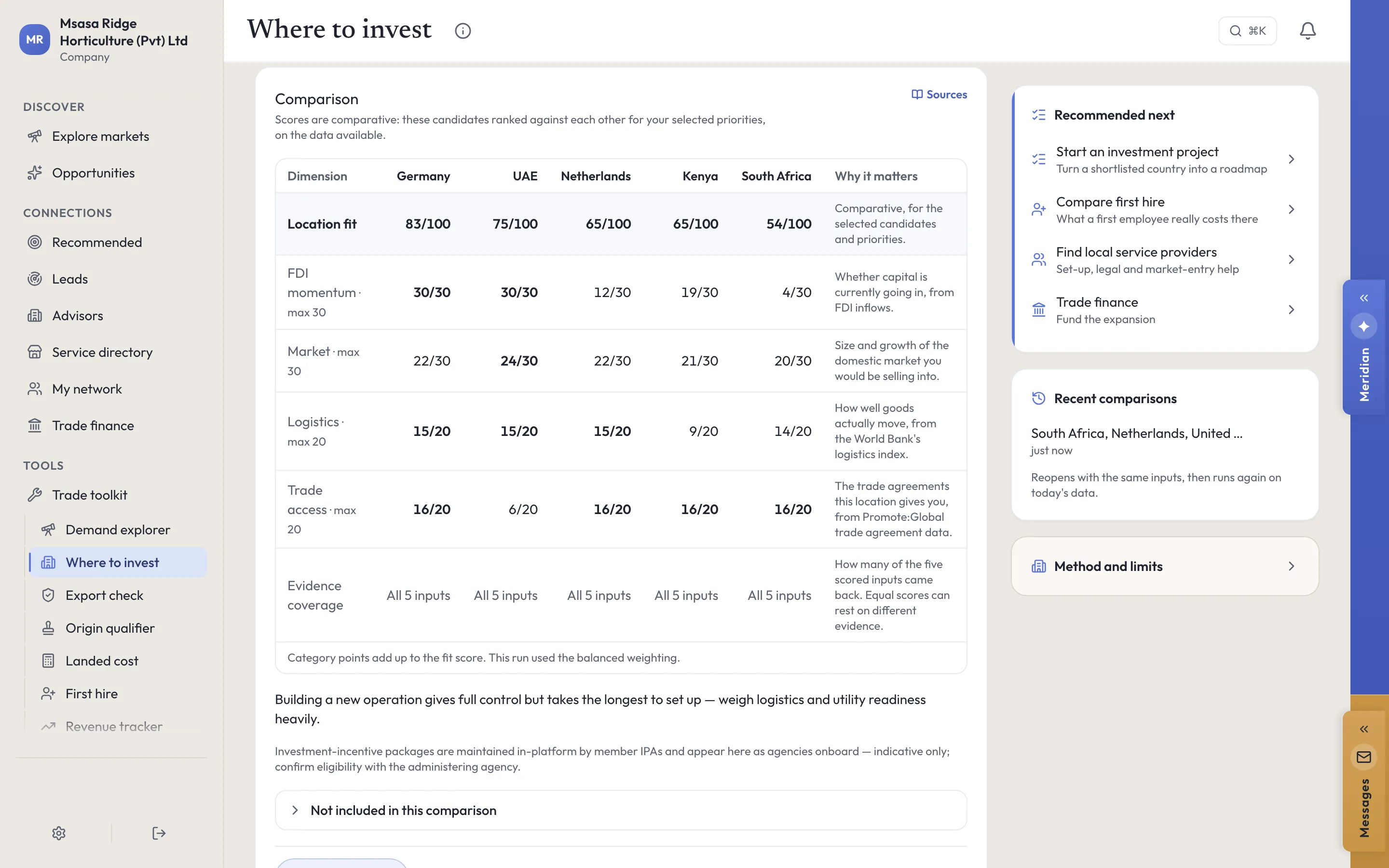
Task: Open the Sources link
Action: 939,94
